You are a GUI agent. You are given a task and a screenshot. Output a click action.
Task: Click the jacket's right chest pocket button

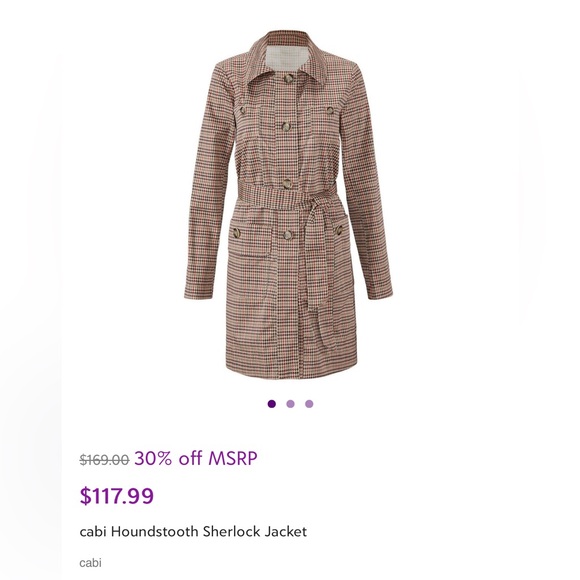(329, 110)
